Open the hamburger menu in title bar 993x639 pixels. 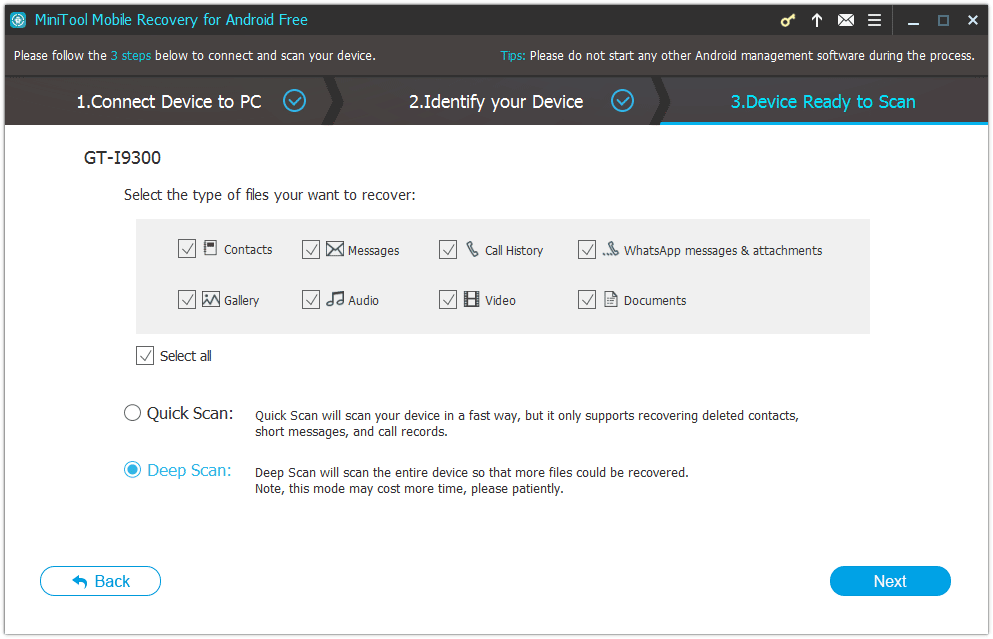[x=874, y=20]
